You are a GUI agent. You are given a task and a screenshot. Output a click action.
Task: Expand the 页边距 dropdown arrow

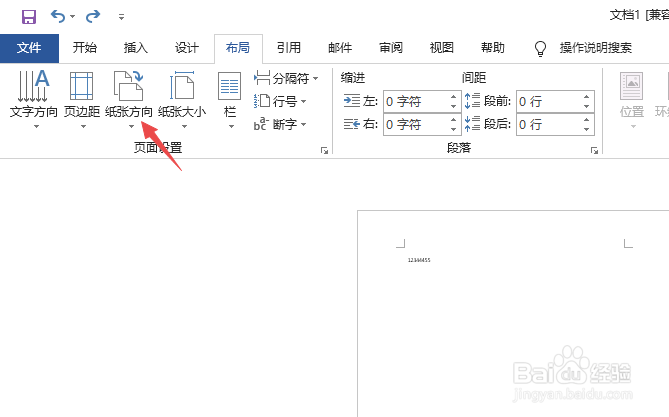point(83,126)
